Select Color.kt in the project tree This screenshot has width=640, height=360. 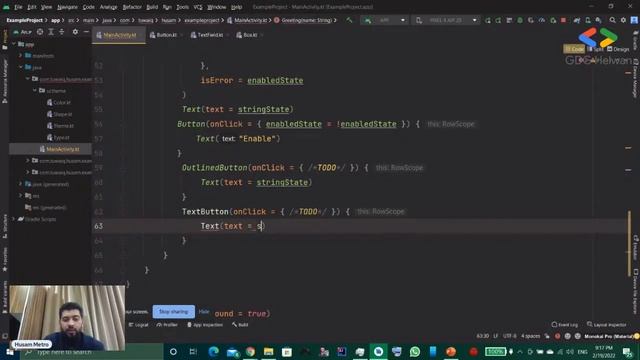pos(59,102)
